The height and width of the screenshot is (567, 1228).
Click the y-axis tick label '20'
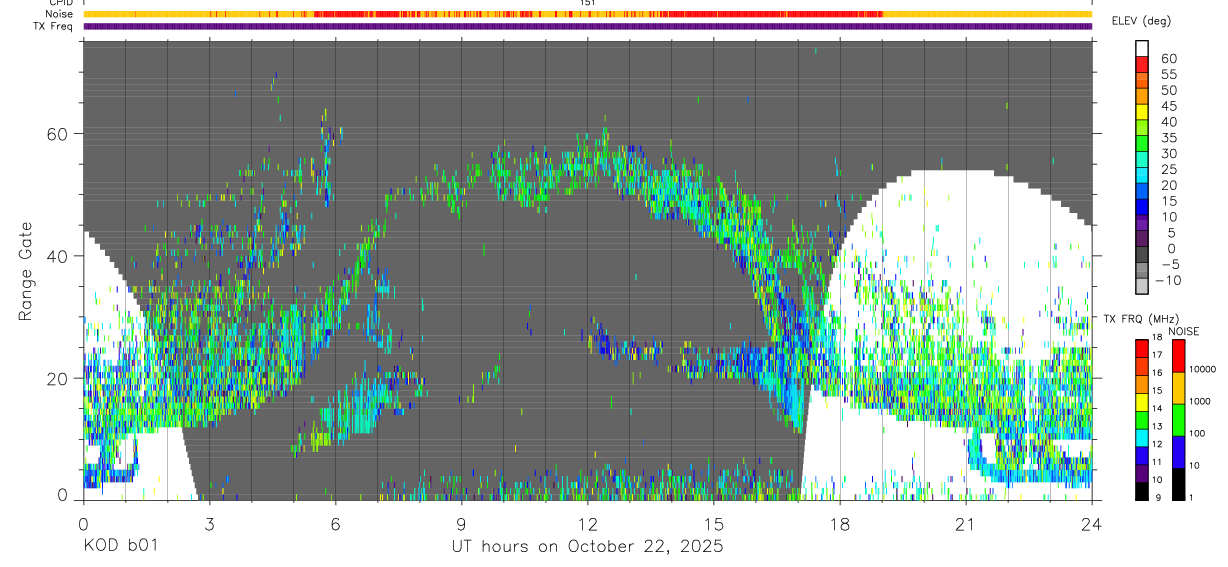click(x=57, y=378)
